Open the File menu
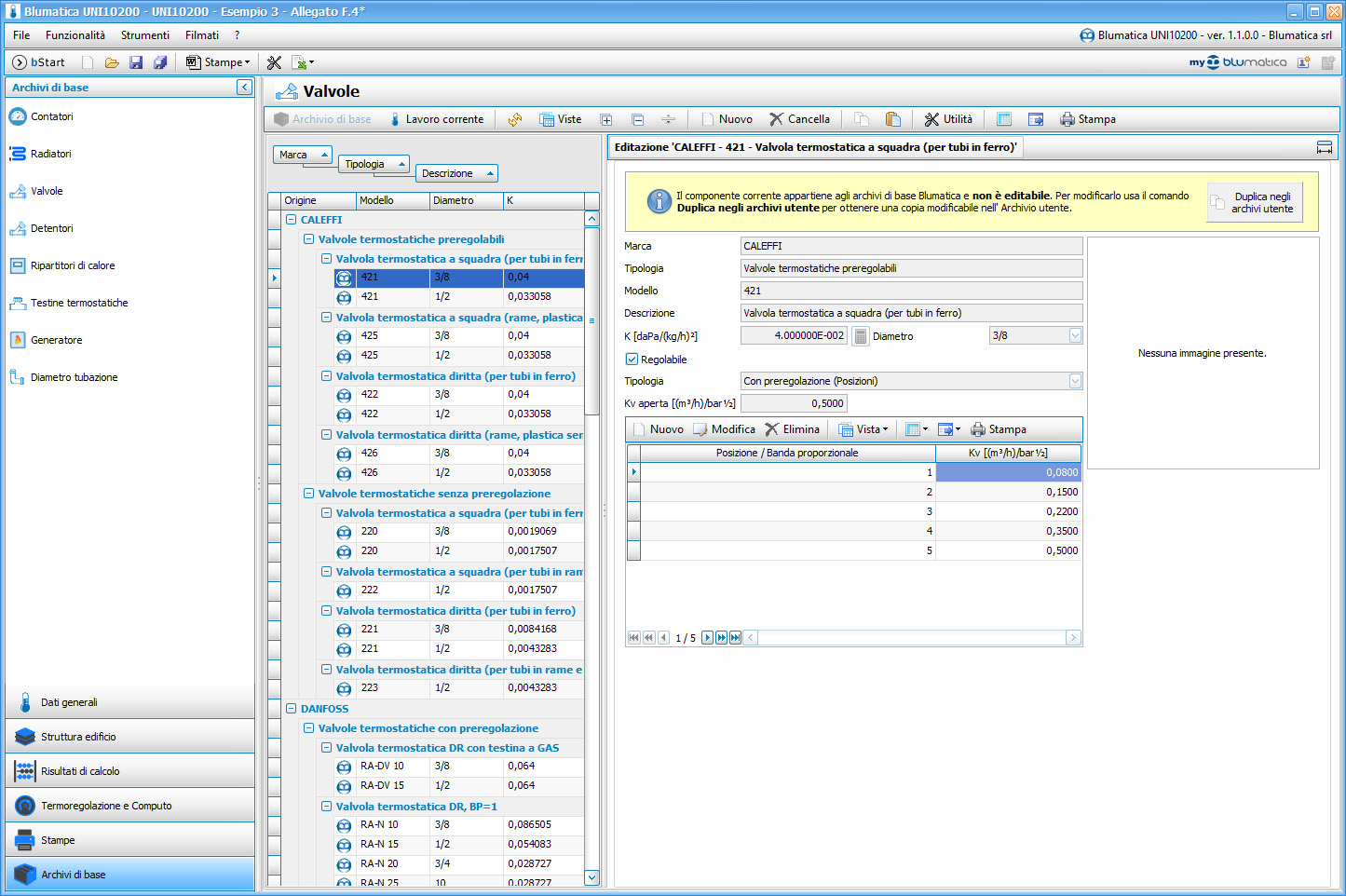Image resolution: width=1346 pixels, height=896 pixels. [x=21, y=35]
